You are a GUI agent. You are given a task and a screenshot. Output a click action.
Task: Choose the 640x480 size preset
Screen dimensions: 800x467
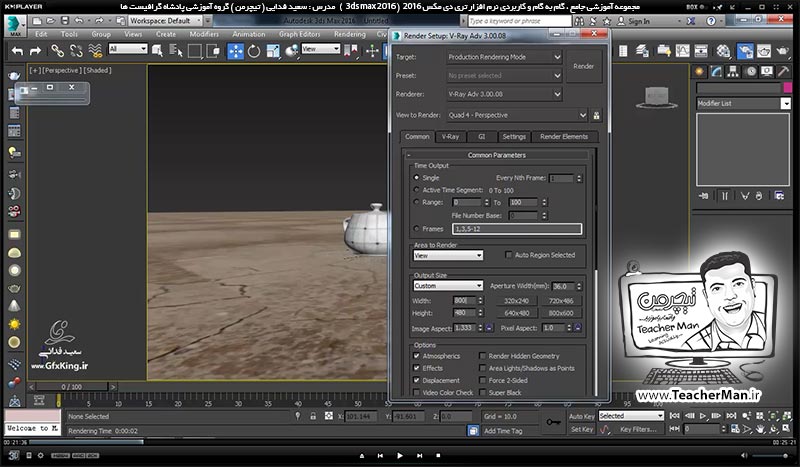pyautogui.click(x=516, y=313)
